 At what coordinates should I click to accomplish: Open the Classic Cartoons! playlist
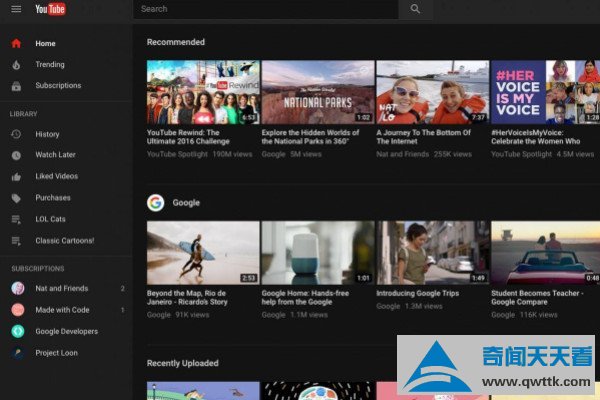coord(64,240)
